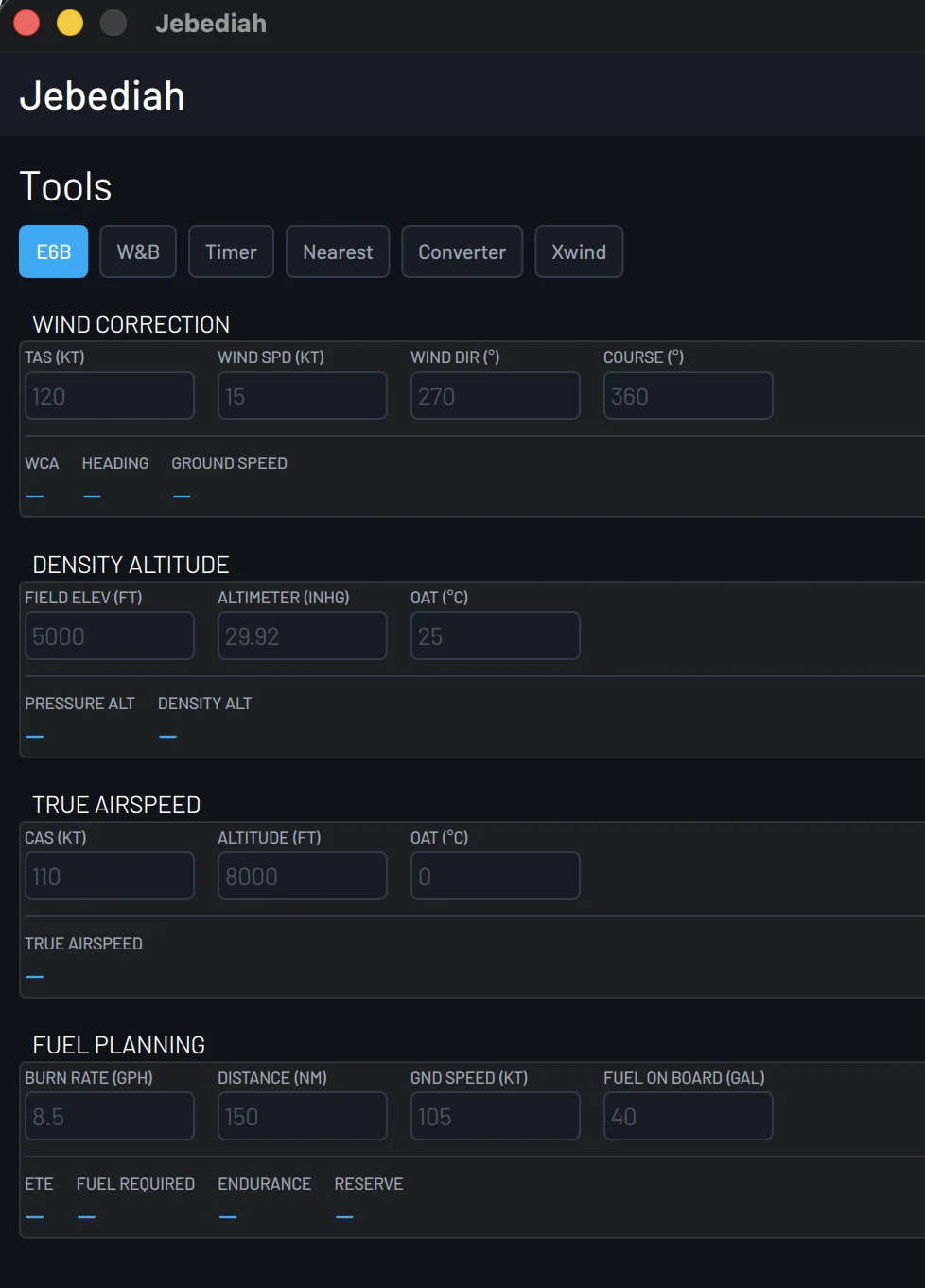Select the FUEL ON BOARD field

coord(688,1115)
